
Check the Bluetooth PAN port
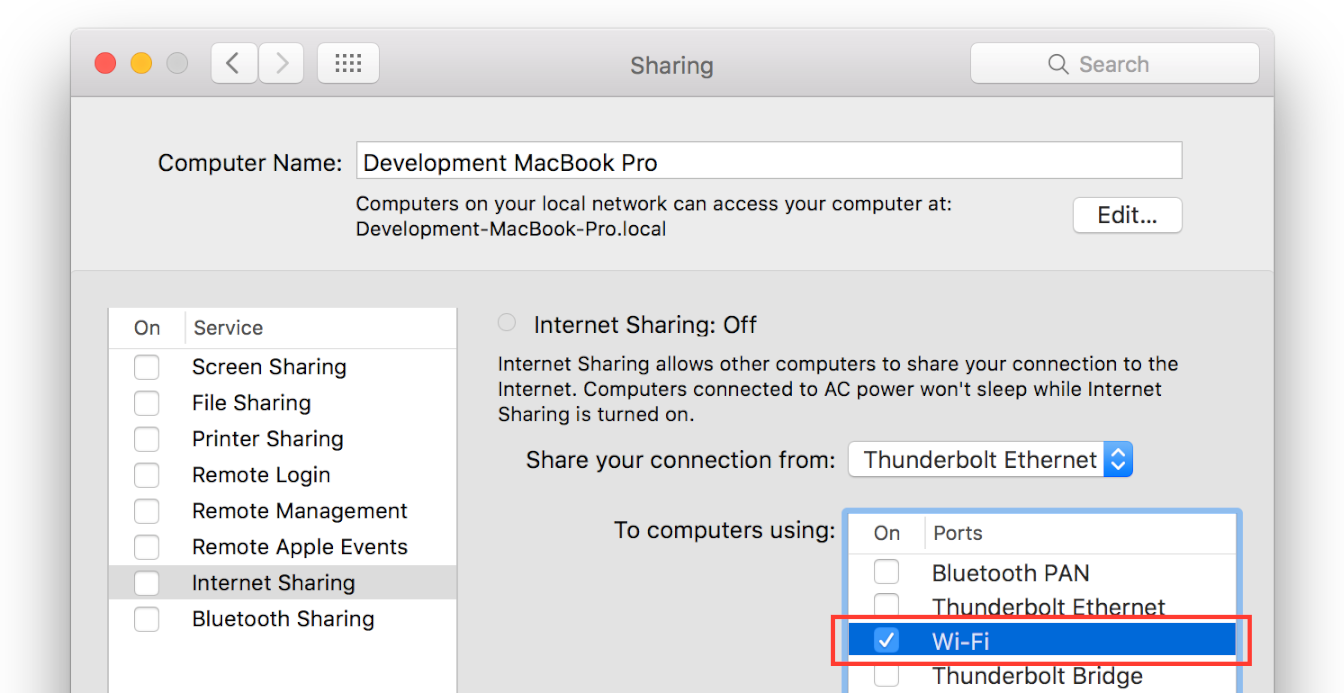coord(886,572)
